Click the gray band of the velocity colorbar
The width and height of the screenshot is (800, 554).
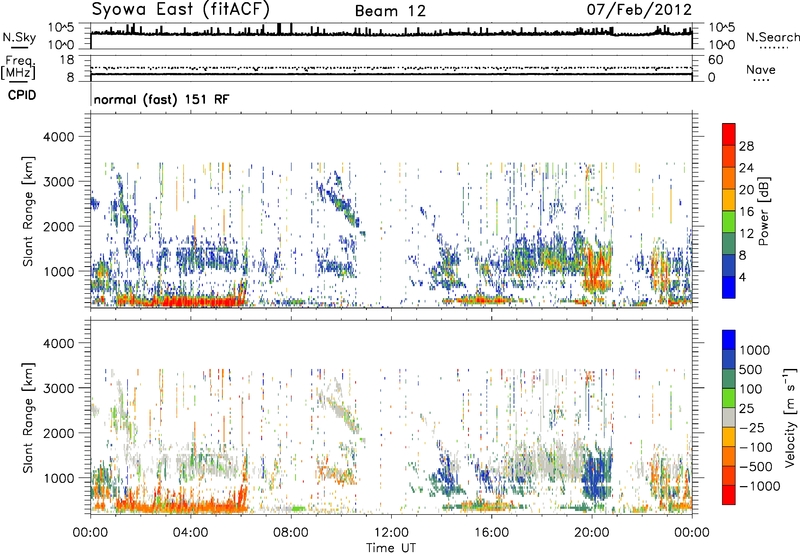tap(729, 418)
